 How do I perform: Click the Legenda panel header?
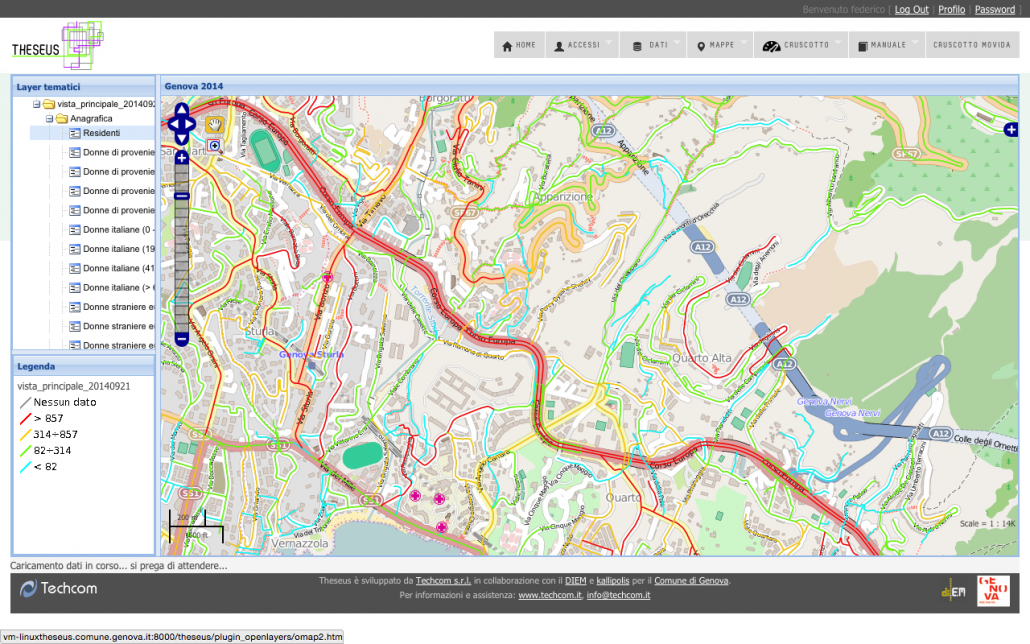coord(83,366)
